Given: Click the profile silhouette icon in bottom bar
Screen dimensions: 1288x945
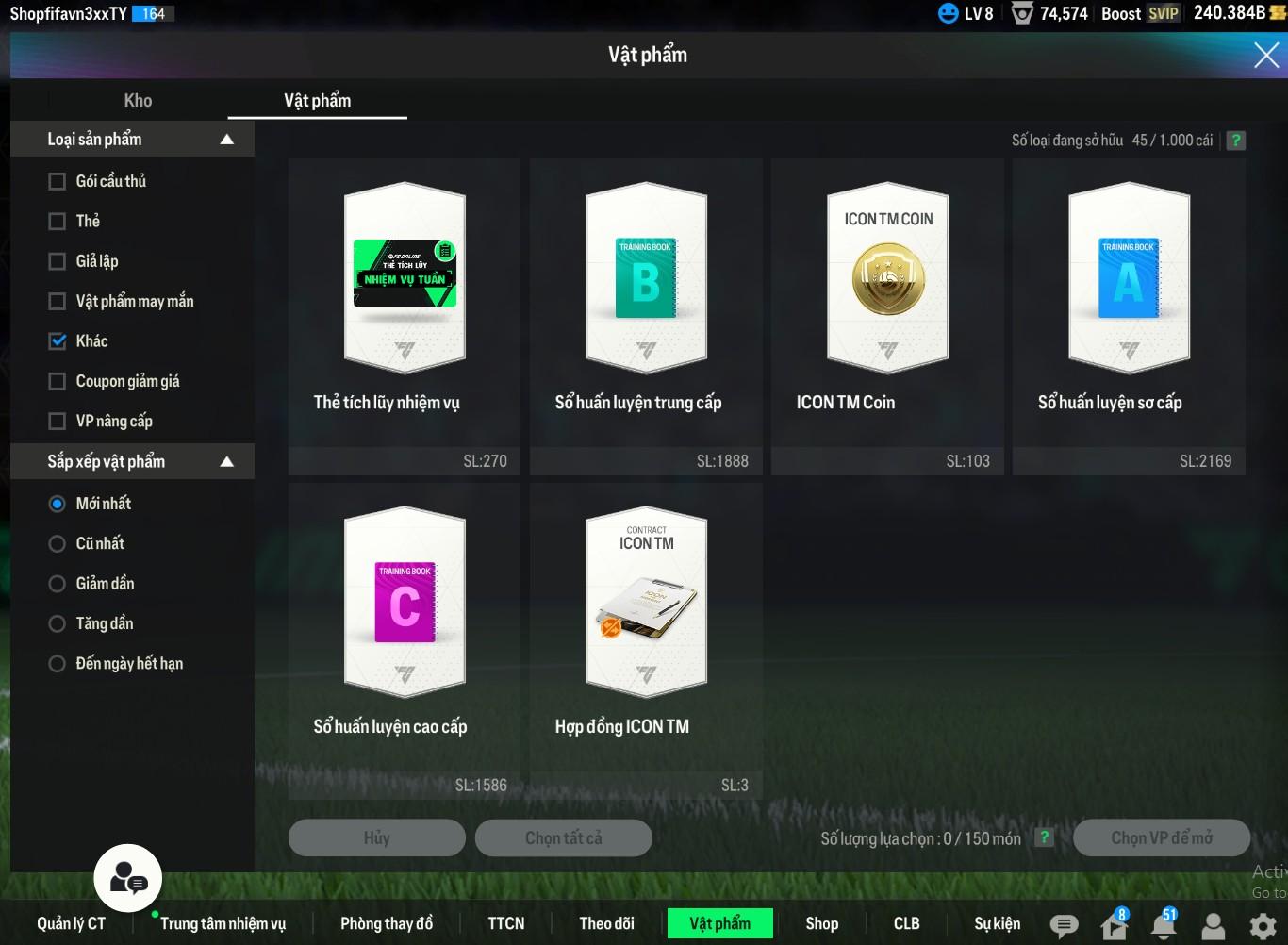Looking at the screenshot, I should coord(1214,925).
